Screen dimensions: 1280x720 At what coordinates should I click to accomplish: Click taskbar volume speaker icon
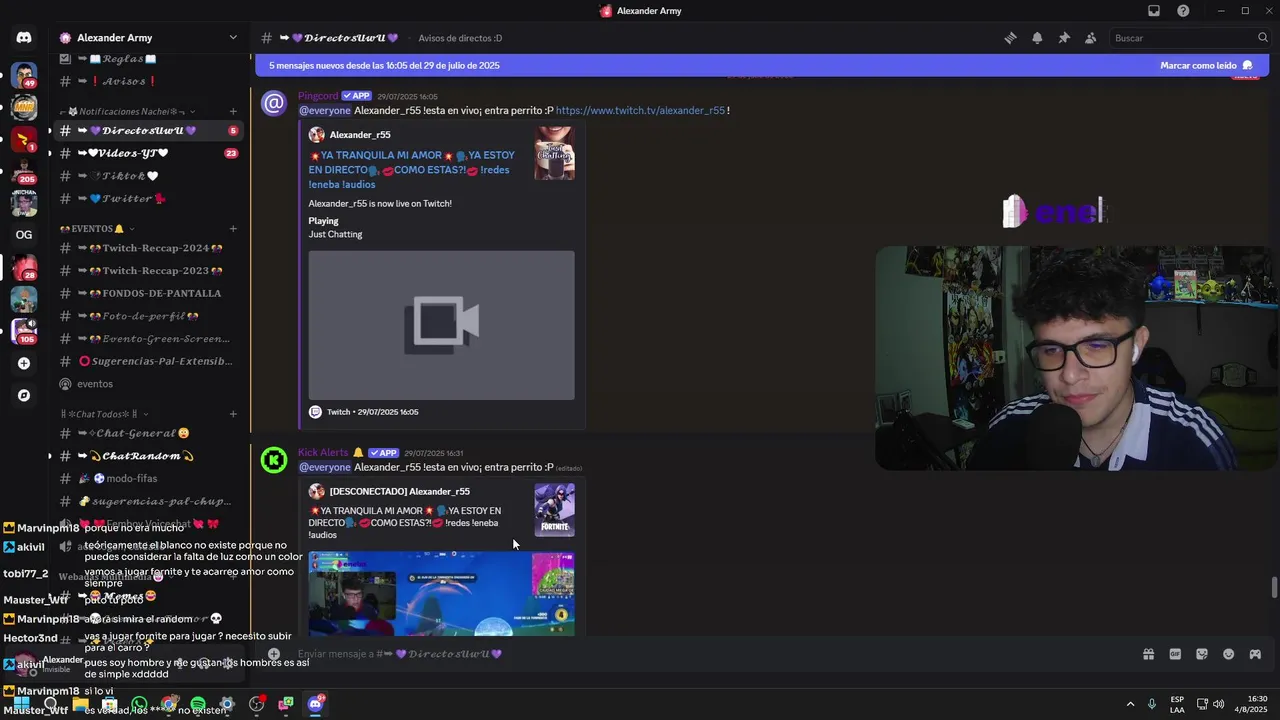(x=1219, y=704)
